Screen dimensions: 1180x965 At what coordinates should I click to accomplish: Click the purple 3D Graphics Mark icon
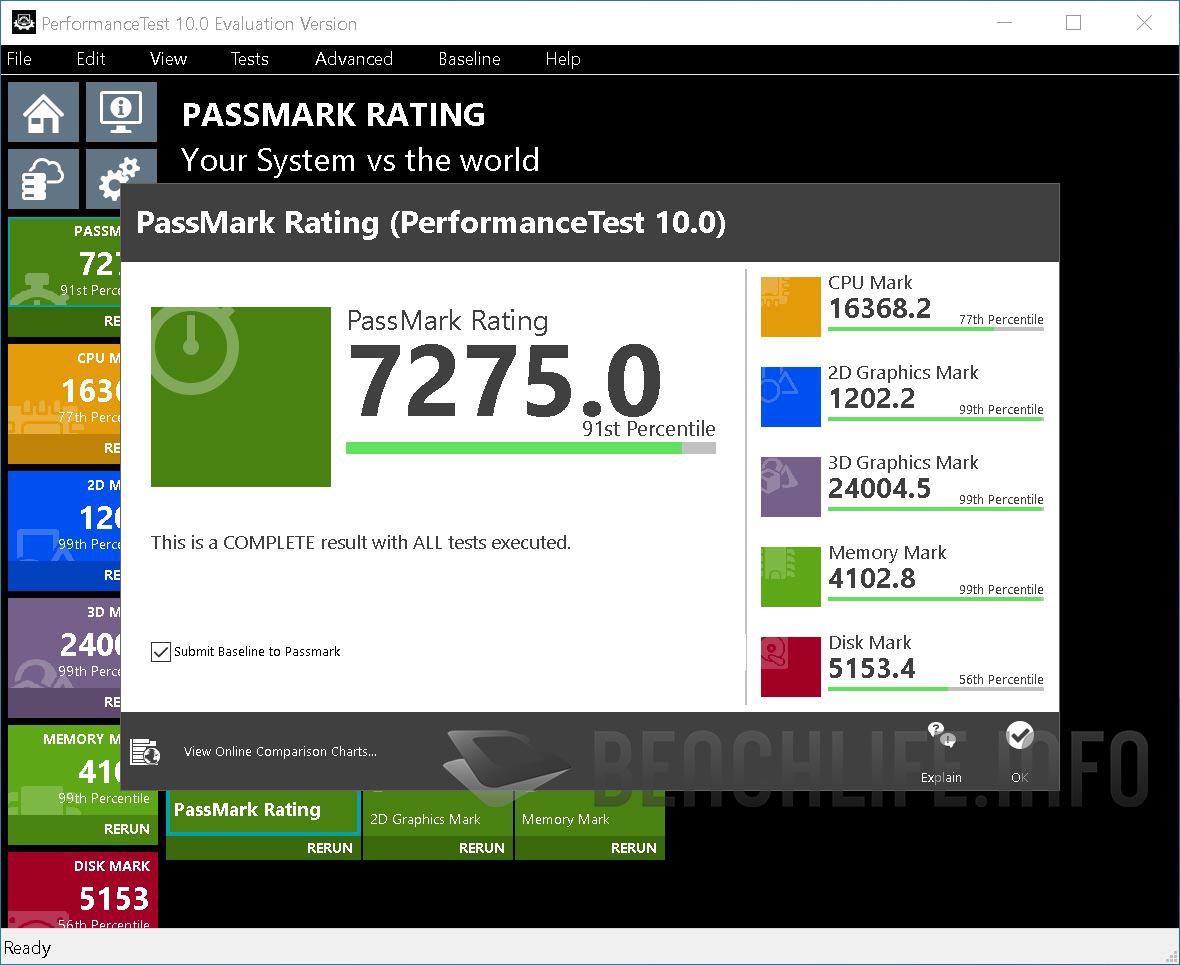(x=790, y=486)
